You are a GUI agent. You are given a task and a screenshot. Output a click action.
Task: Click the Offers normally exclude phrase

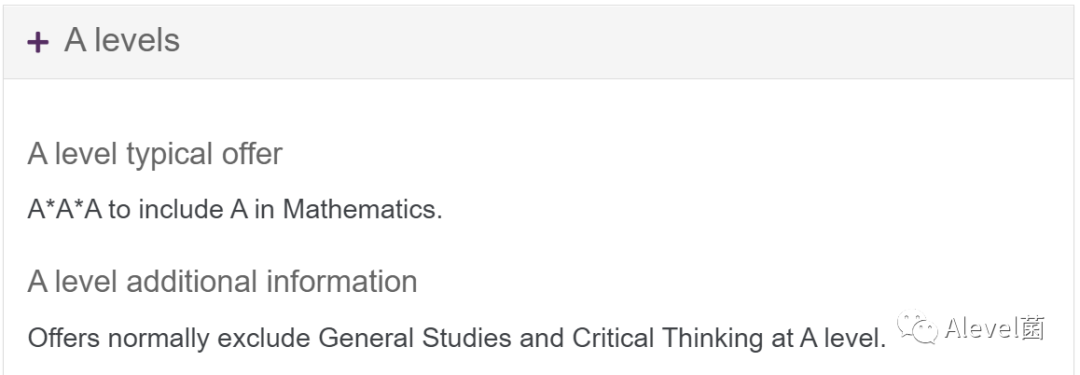pos(169,338)
